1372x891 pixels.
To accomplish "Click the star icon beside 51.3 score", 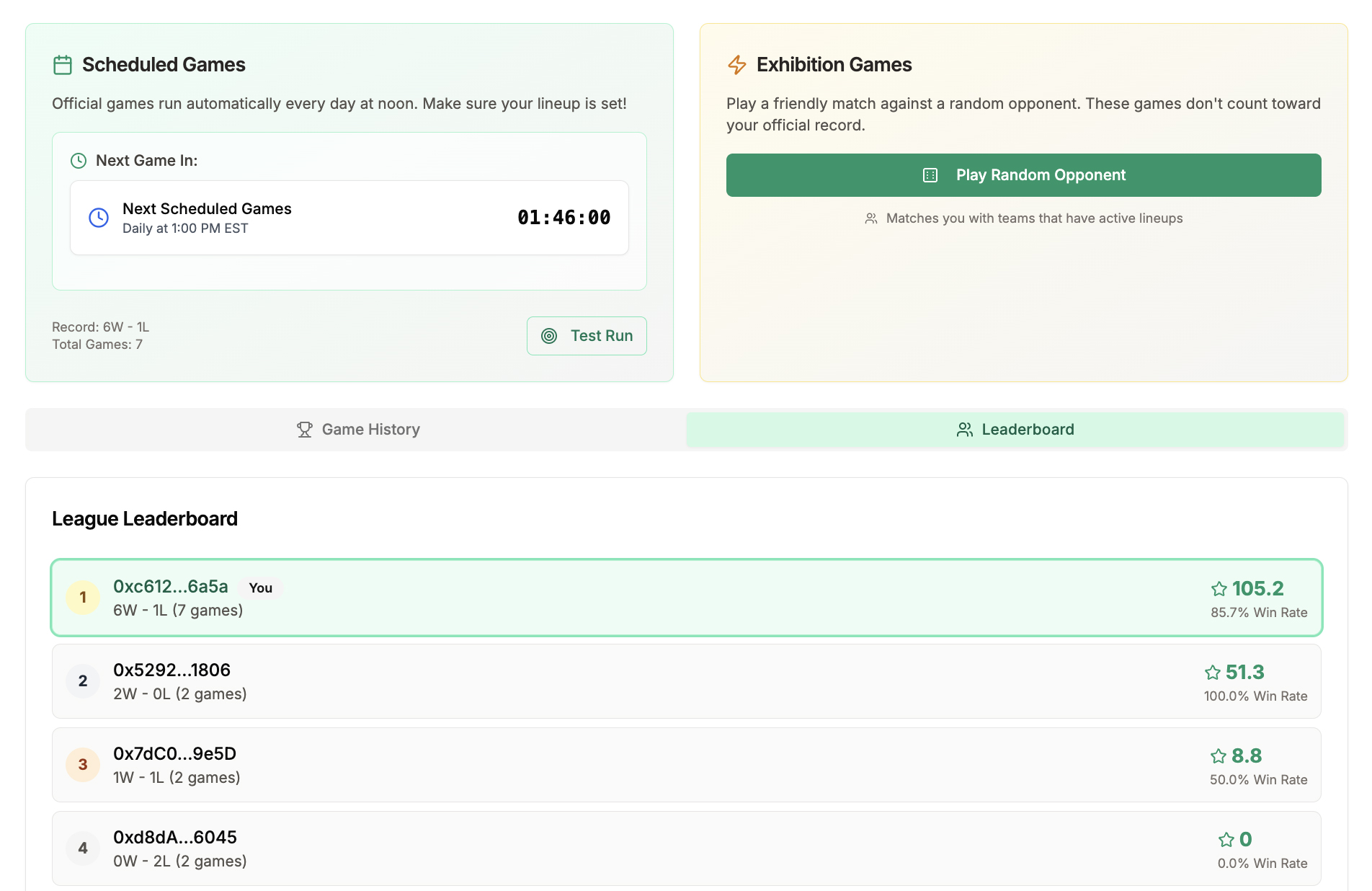I will coord(1213,673).
